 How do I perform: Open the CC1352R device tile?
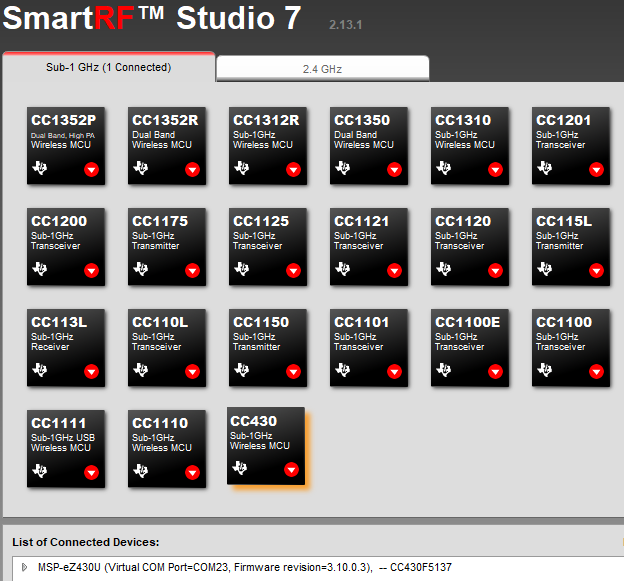click(x=167, y=146)
